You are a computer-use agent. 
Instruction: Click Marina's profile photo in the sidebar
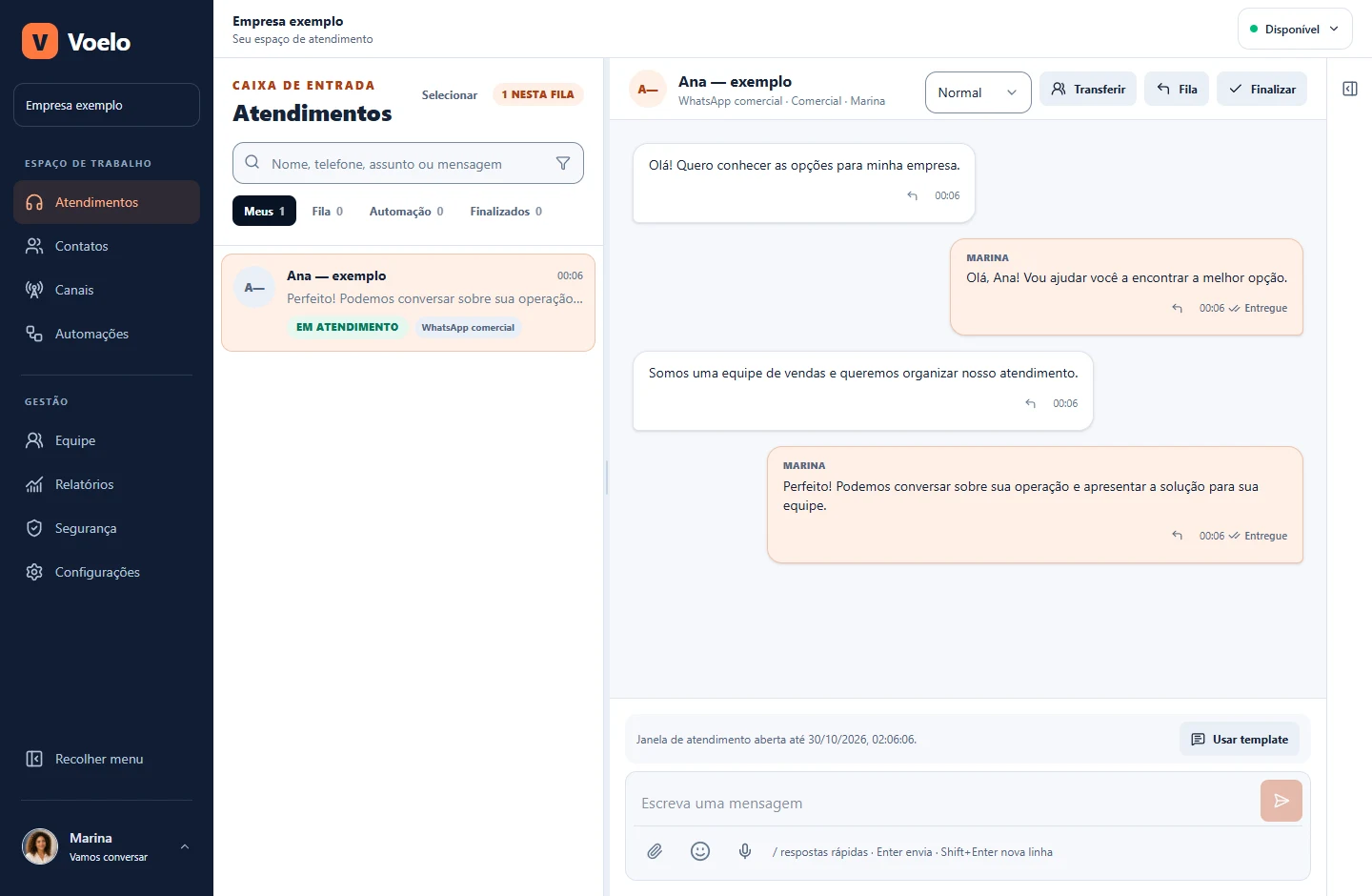40,846
